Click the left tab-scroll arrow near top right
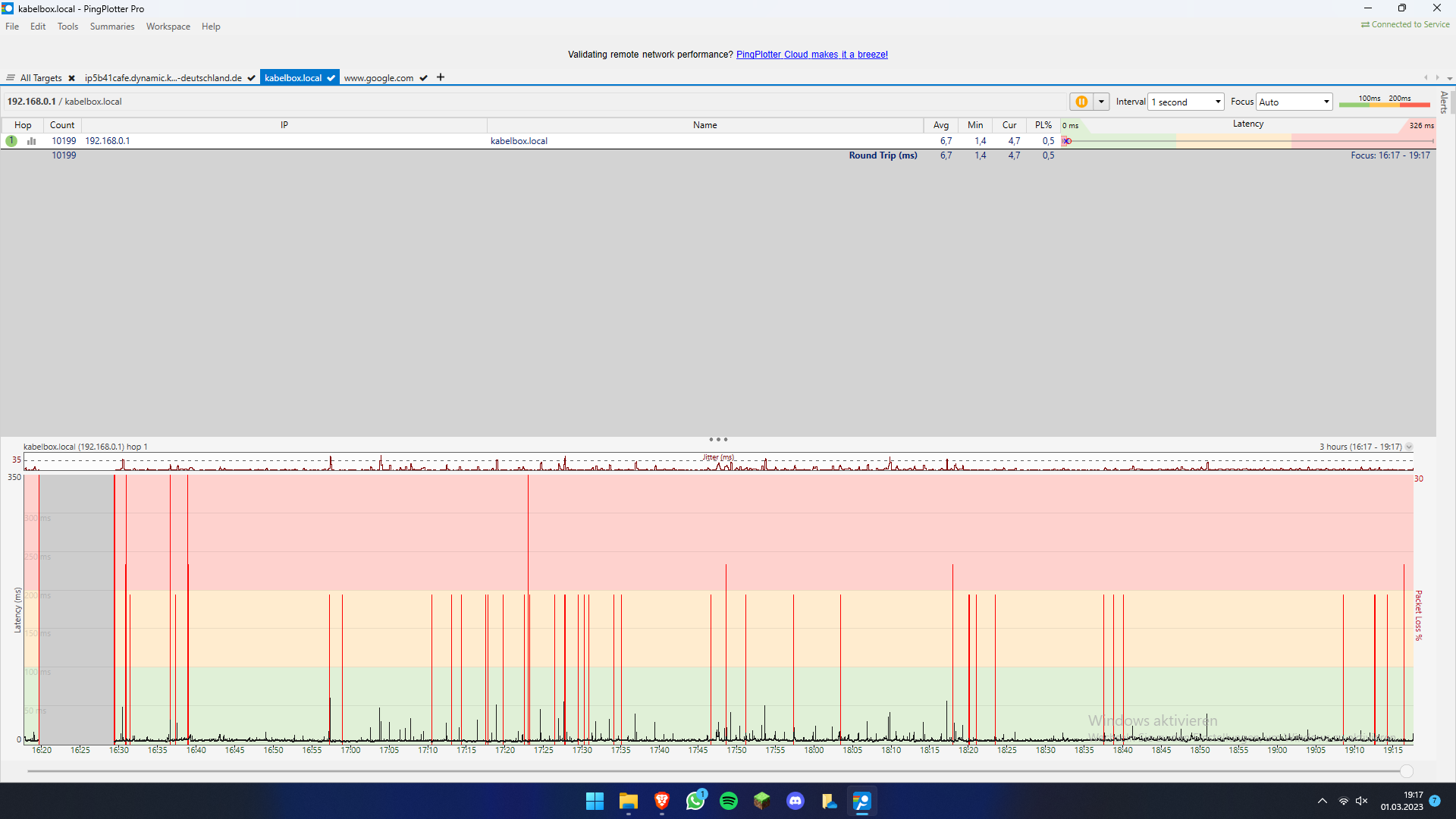Image resolution: width=1456 pixels, height=819 pixels. 1426,77
